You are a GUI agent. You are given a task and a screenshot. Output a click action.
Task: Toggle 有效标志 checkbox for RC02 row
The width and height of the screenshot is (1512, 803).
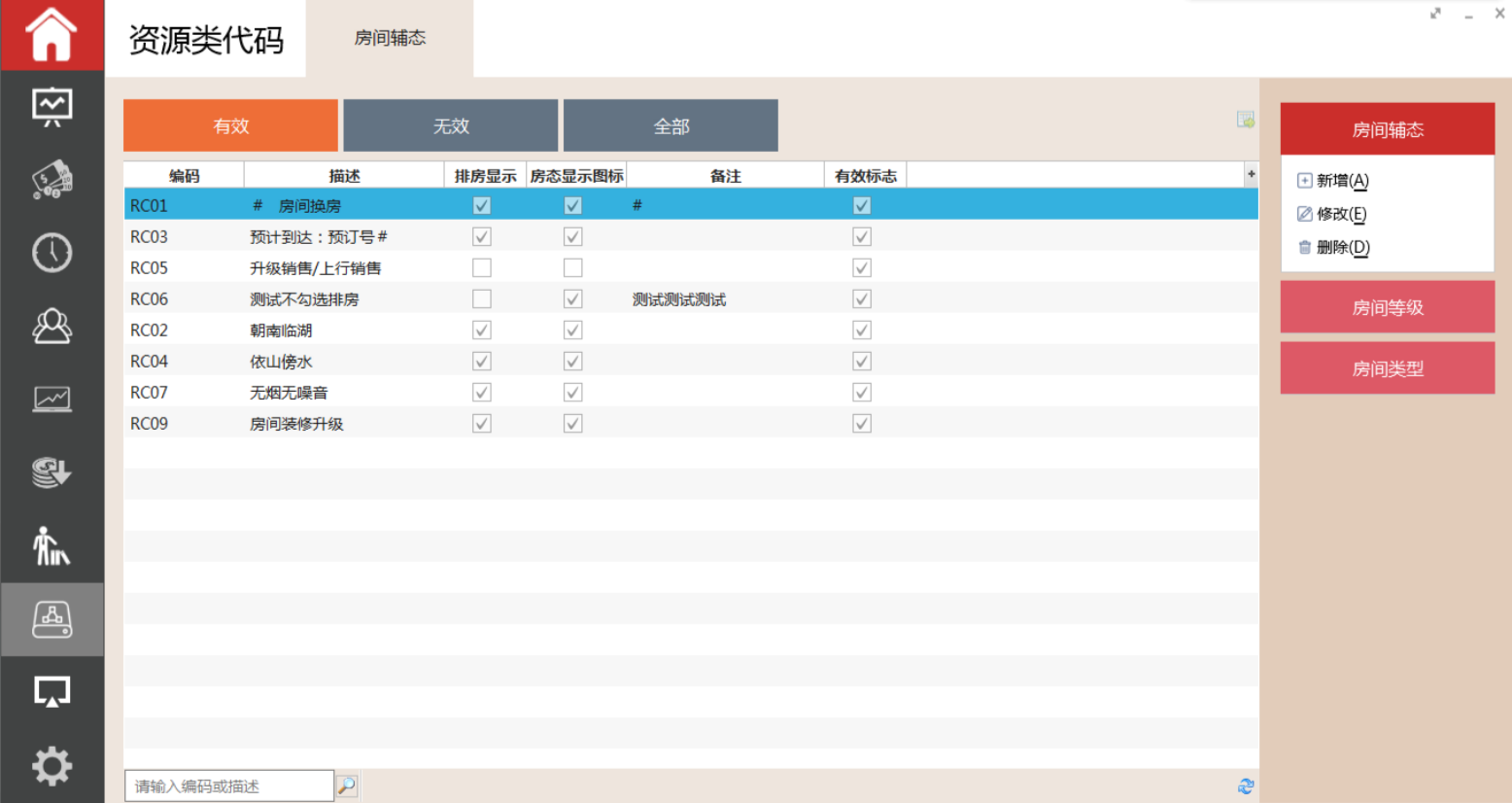coord(862,331)
